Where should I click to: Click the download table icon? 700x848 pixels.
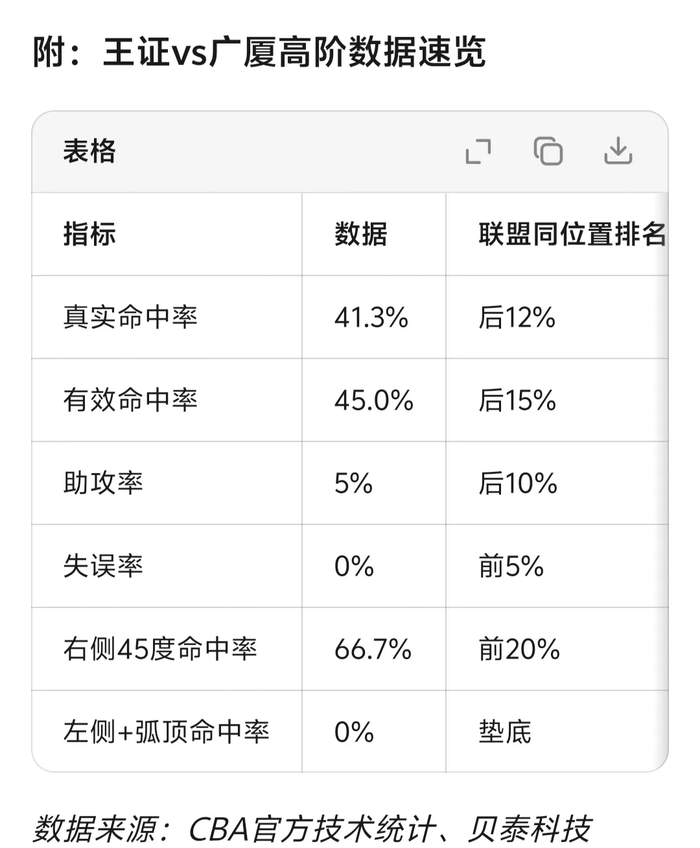click(619, 151)
